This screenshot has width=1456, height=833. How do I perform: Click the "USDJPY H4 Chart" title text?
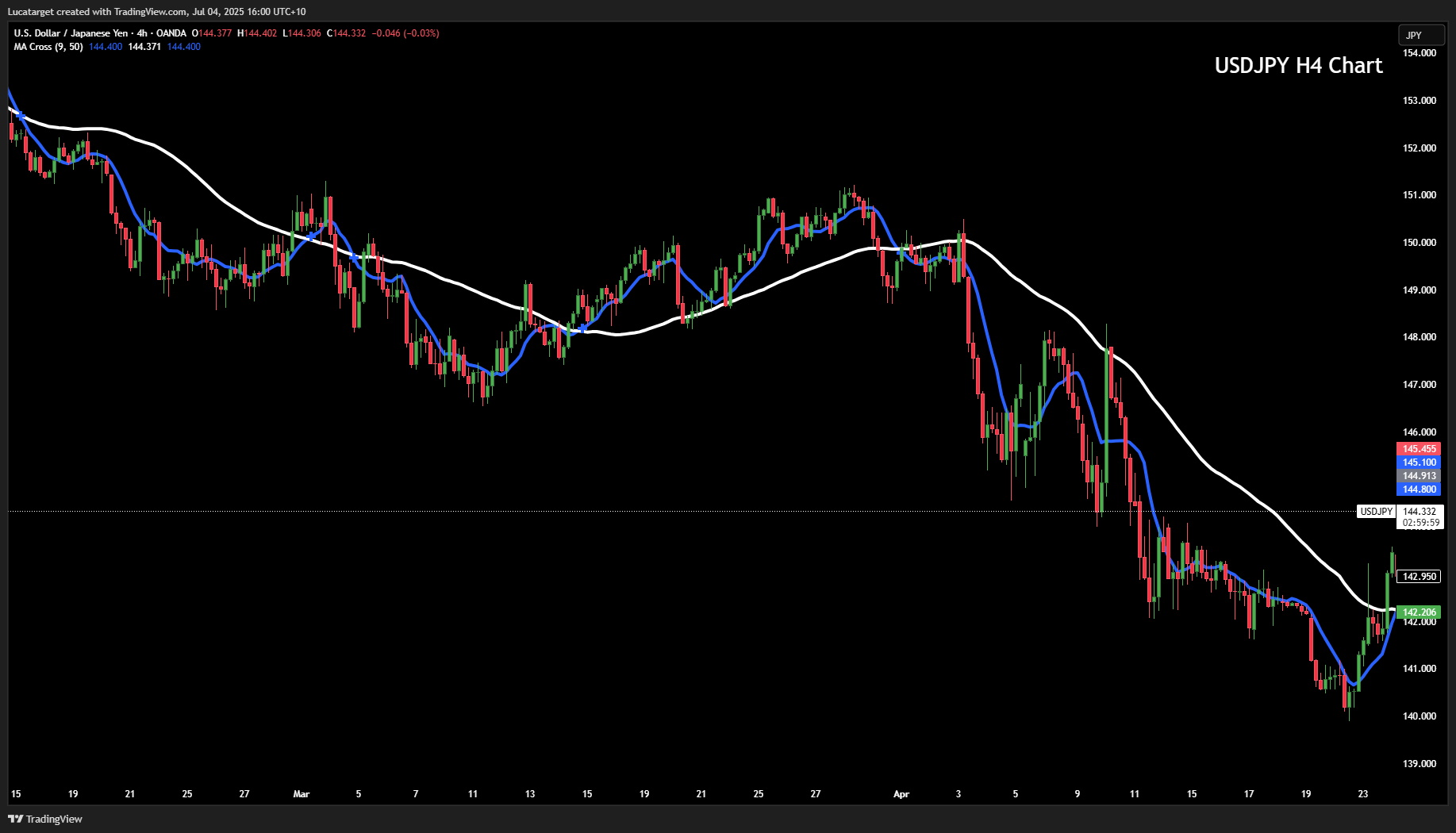1298,66
